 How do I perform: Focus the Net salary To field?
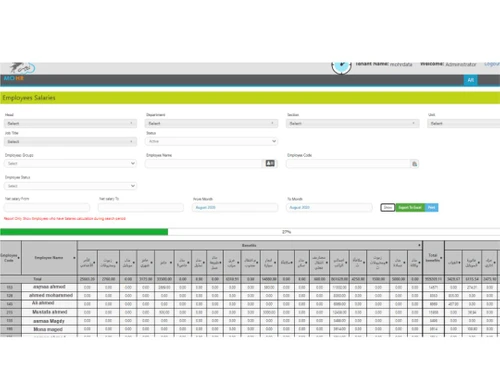coord(141,207)
